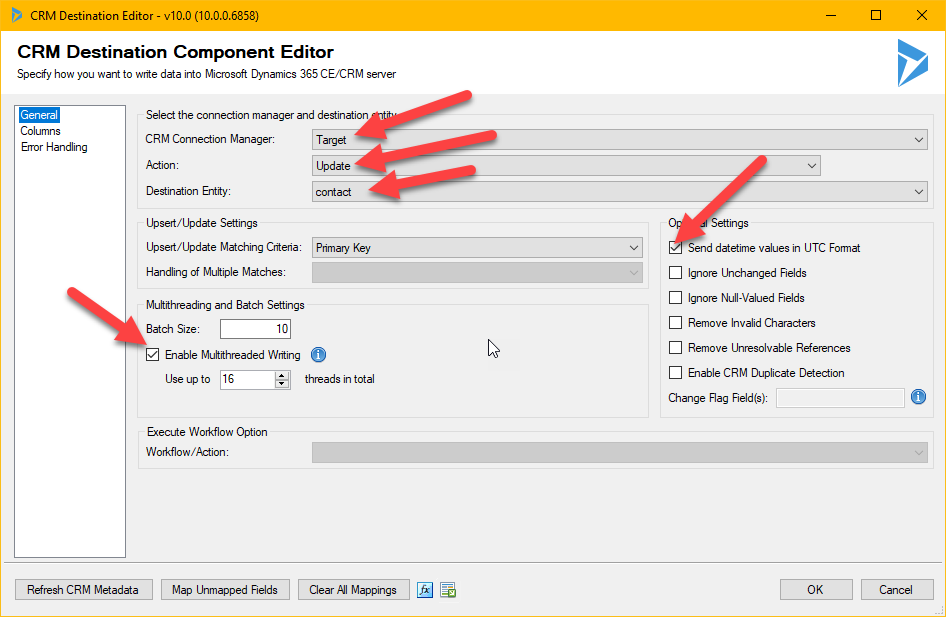The width and height of the screenshot is (946, 617).
Task: Increase thread count with up spinner arrow
Action: [x=282, y=375]
